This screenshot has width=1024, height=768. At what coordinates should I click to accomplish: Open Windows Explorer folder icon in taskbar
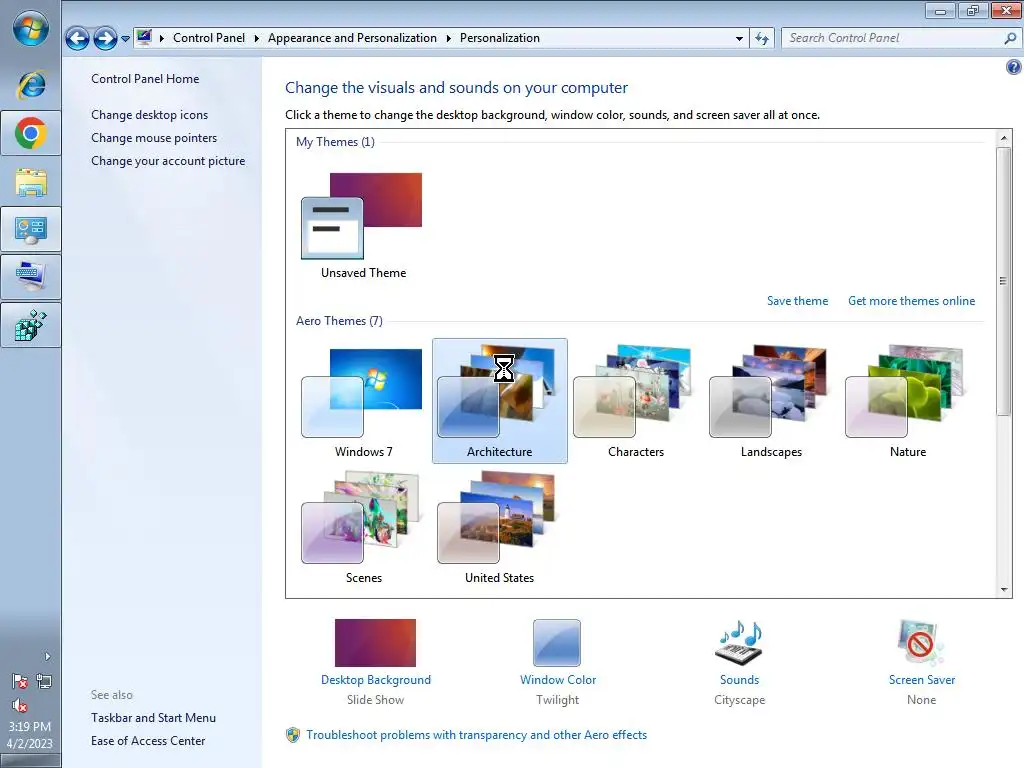tap(31, 182)
